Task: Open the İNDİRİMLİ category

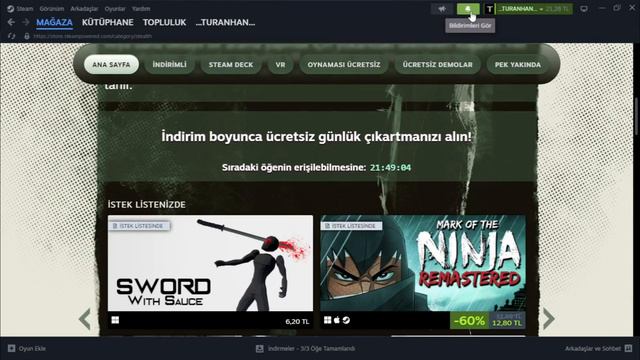Action: click(169, 64)
